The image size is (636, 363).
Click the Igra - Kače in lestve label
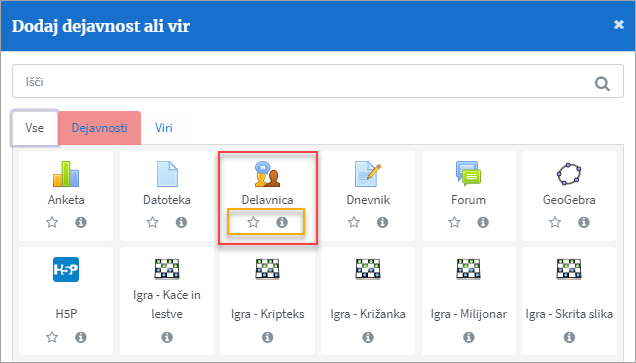point(167,304)
